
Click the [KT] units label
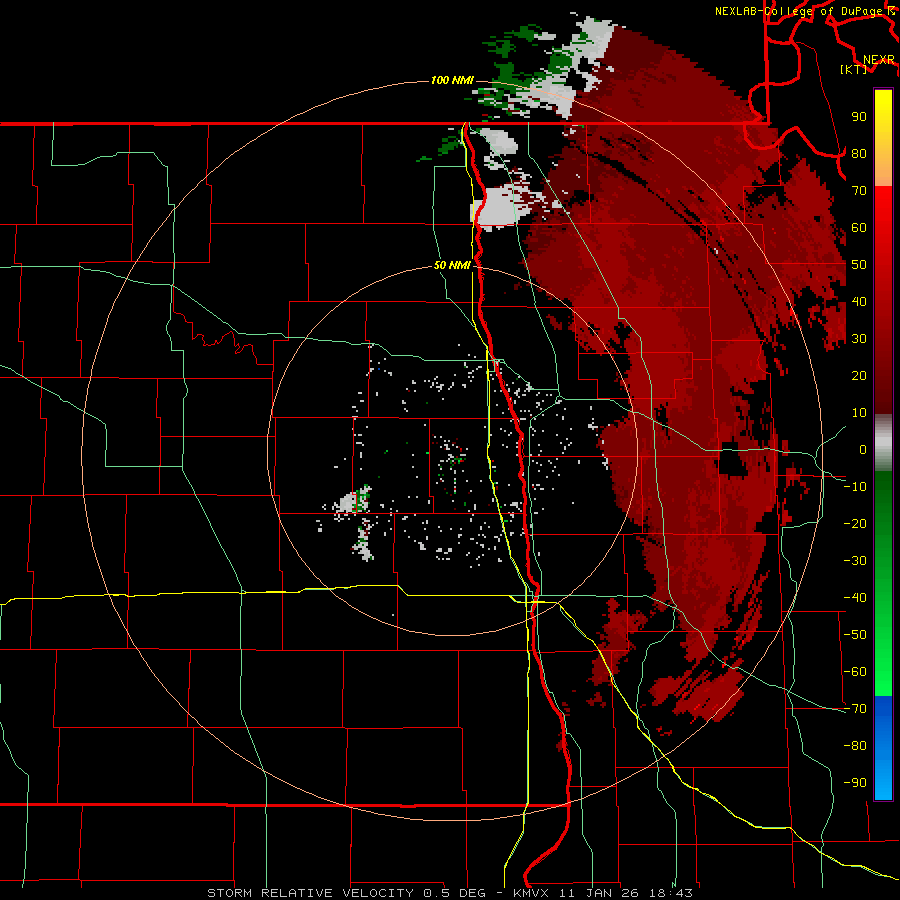coord(854,69)
